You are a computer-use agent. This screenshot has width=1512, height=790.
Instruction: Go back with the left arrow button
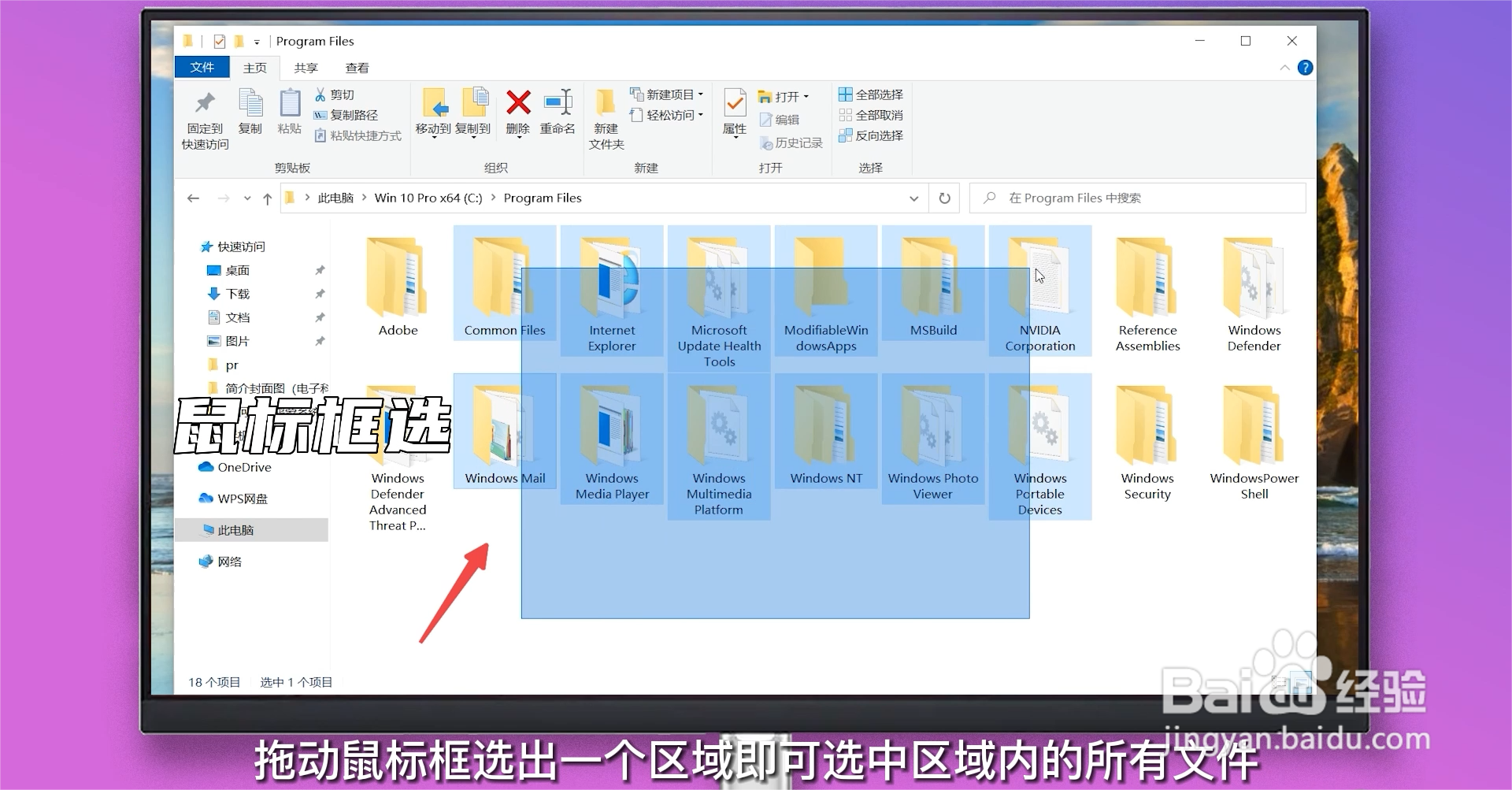click(x=193, y=198)
